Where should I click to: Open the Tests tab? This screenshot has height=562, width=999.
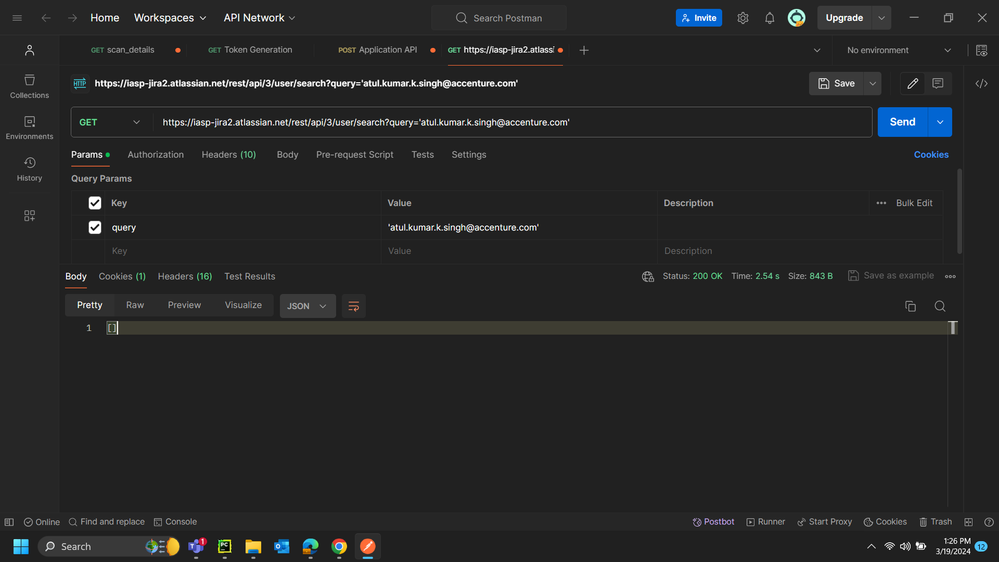[422, 155]
